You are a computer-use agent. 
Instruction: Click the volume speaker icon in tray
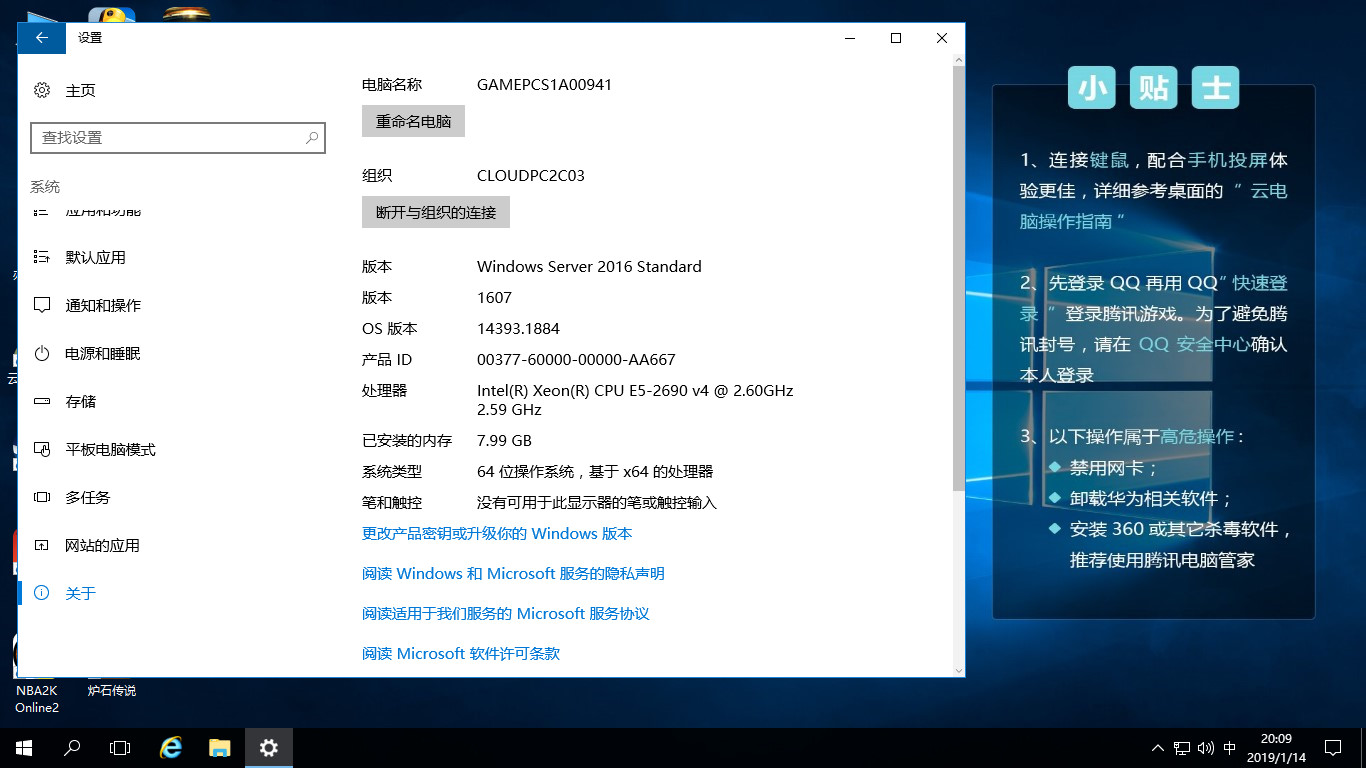coord(1205,748)
